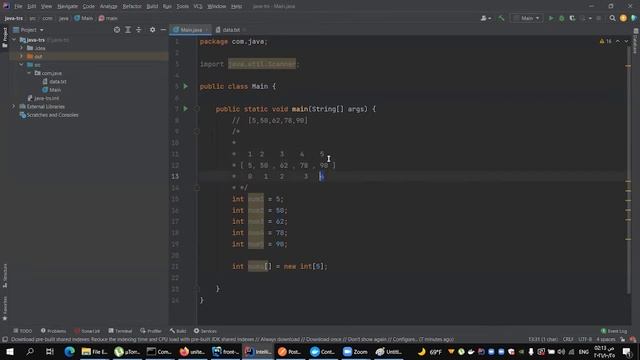640x360 pixels.
Task: Select Scratches and Consoles item
Action: click(49, 115)
